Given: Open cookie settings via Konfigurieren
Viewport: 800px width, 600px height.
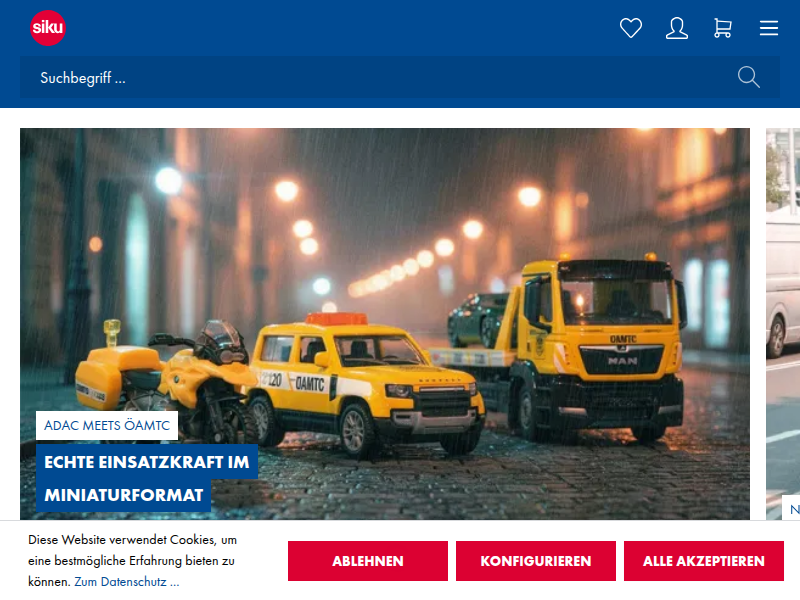Looking at the screenshot, I should click(x=536, y=561).
